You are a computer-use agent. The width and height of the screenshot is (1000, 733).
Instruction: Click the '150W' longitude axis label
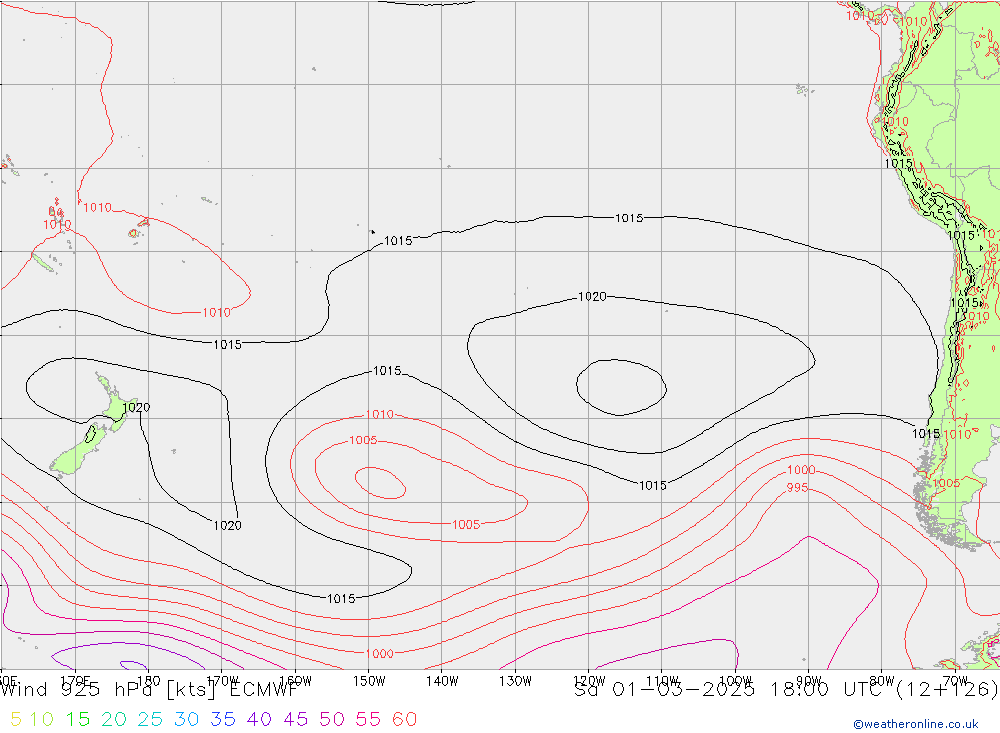pos(369,681)
